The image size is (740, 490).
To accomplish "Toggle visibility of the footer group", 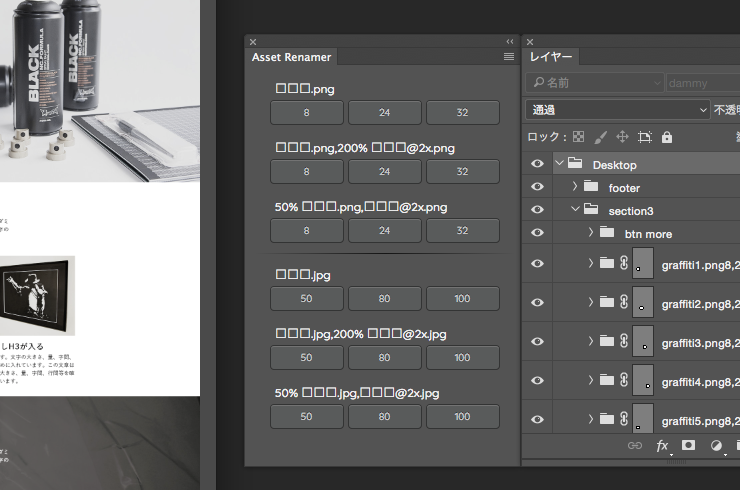I will (x=537, y=187).
